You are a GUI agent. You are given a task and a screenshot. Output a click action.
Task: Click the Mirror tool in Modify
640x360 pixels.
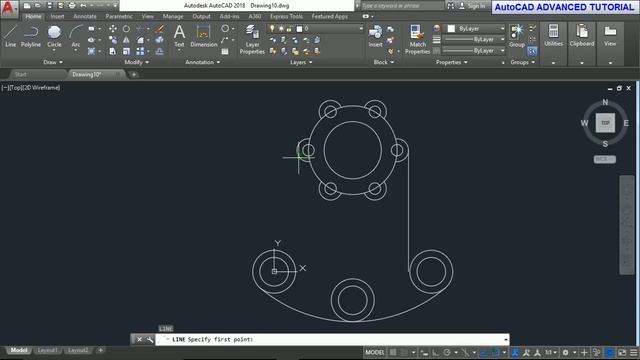(127, 40)
